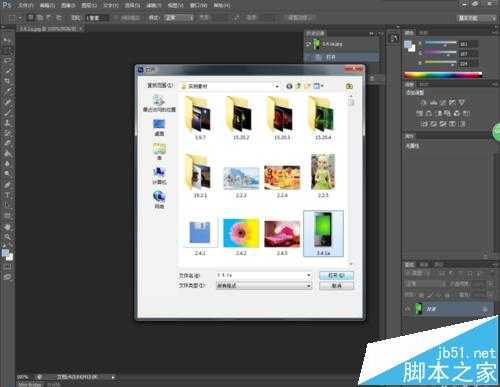Click Subtract from selection icon in options bar
Image resolution: width=500 pixels, height=387 pixels.
coord(49,17)
